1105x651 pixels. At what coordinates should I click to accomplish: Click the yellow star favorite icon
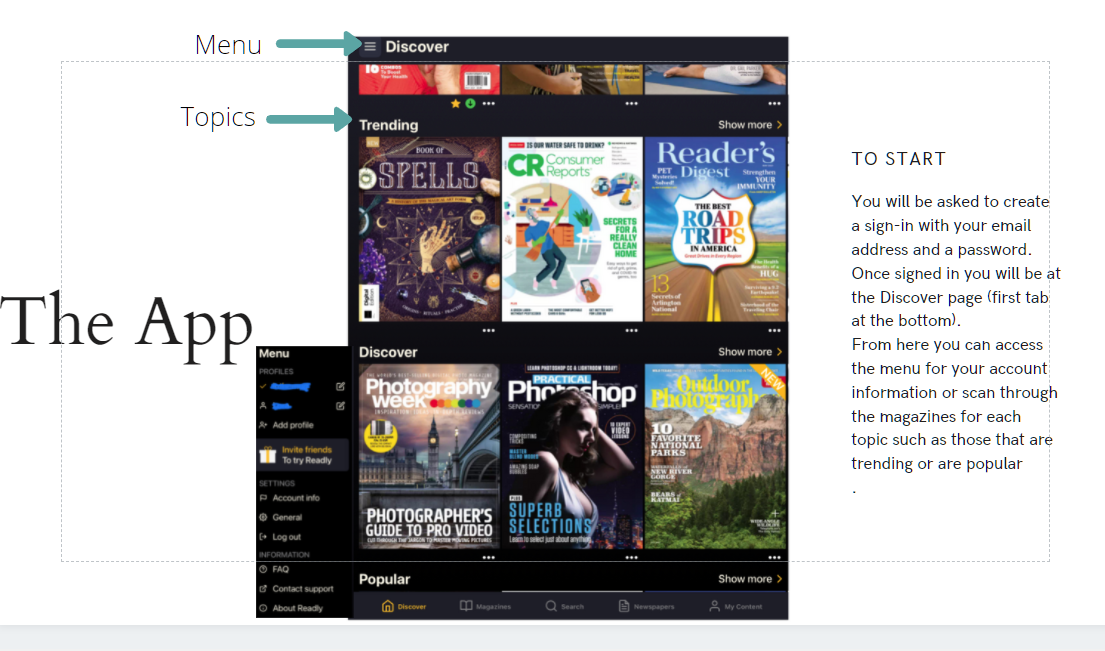pyautogui.click(x=455, y=104)
